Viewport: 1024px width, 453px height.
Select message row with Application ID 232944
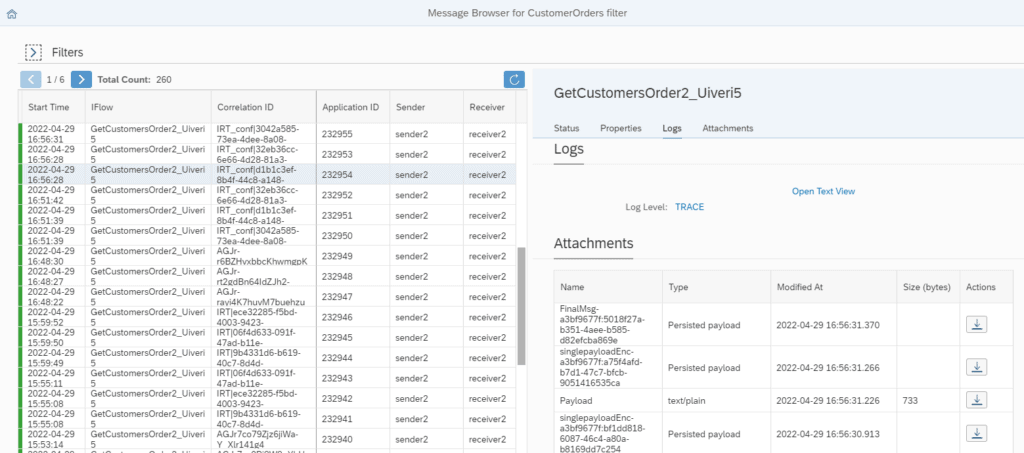[268, 357]
